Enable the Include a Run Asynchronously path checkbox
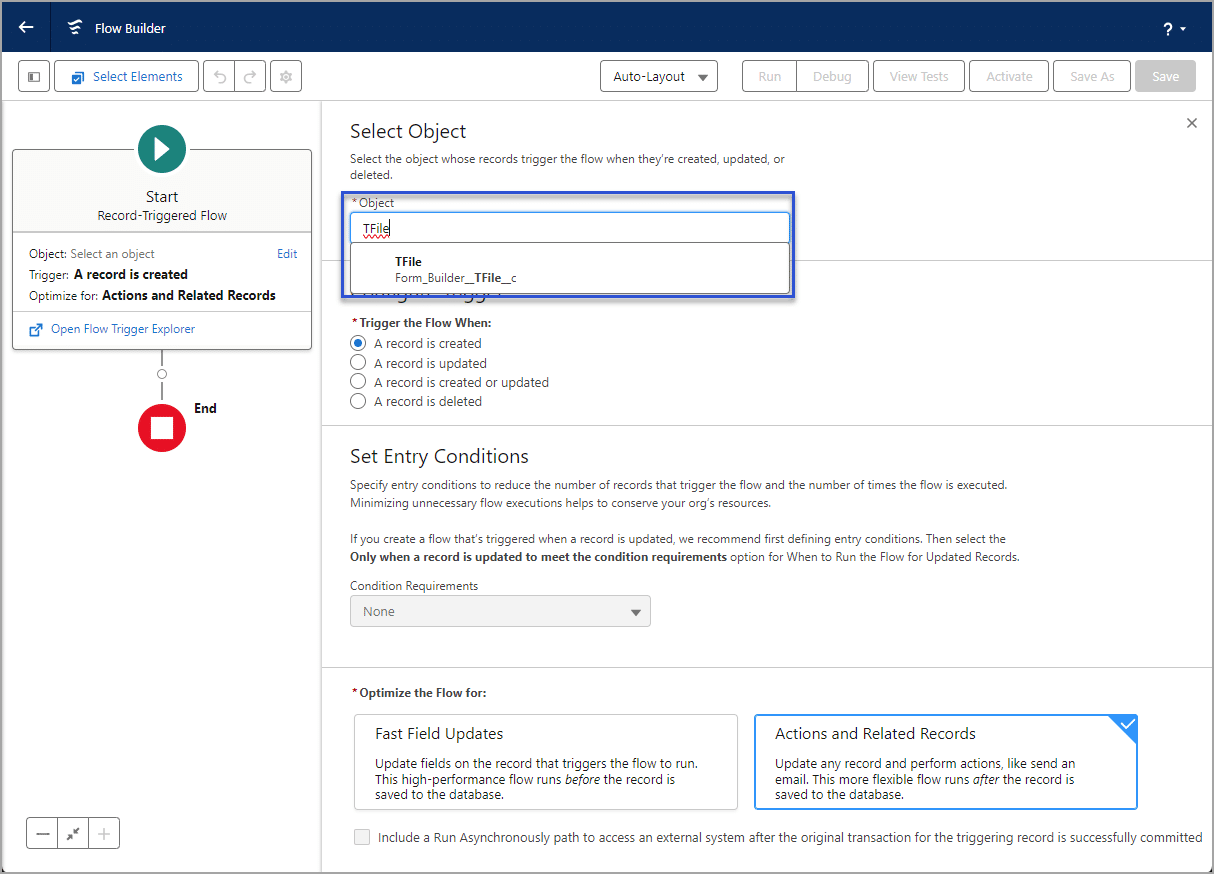1214x874 pixels. [x=362, y=837]
